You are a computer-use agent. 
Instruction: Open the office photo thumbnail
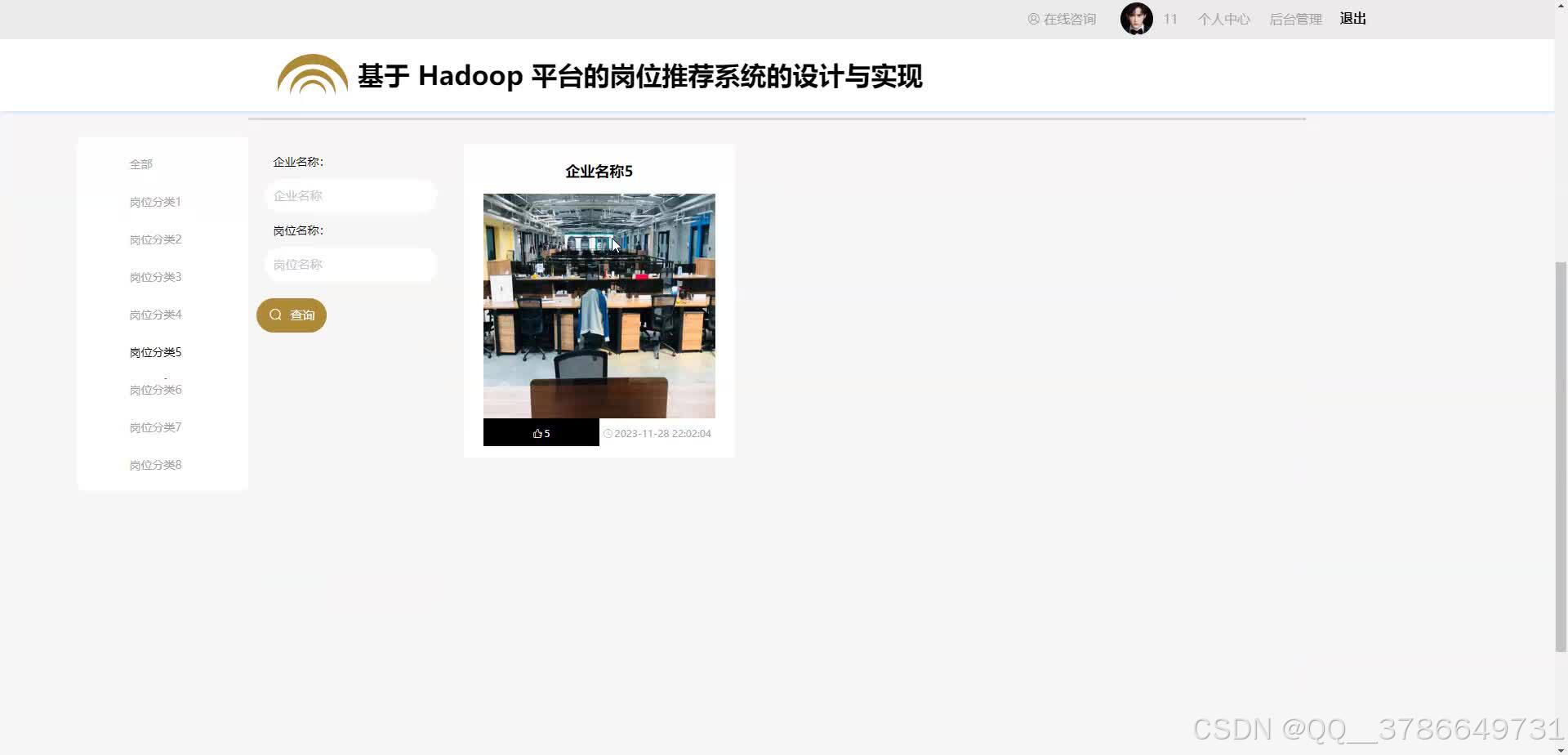[599, 306]
